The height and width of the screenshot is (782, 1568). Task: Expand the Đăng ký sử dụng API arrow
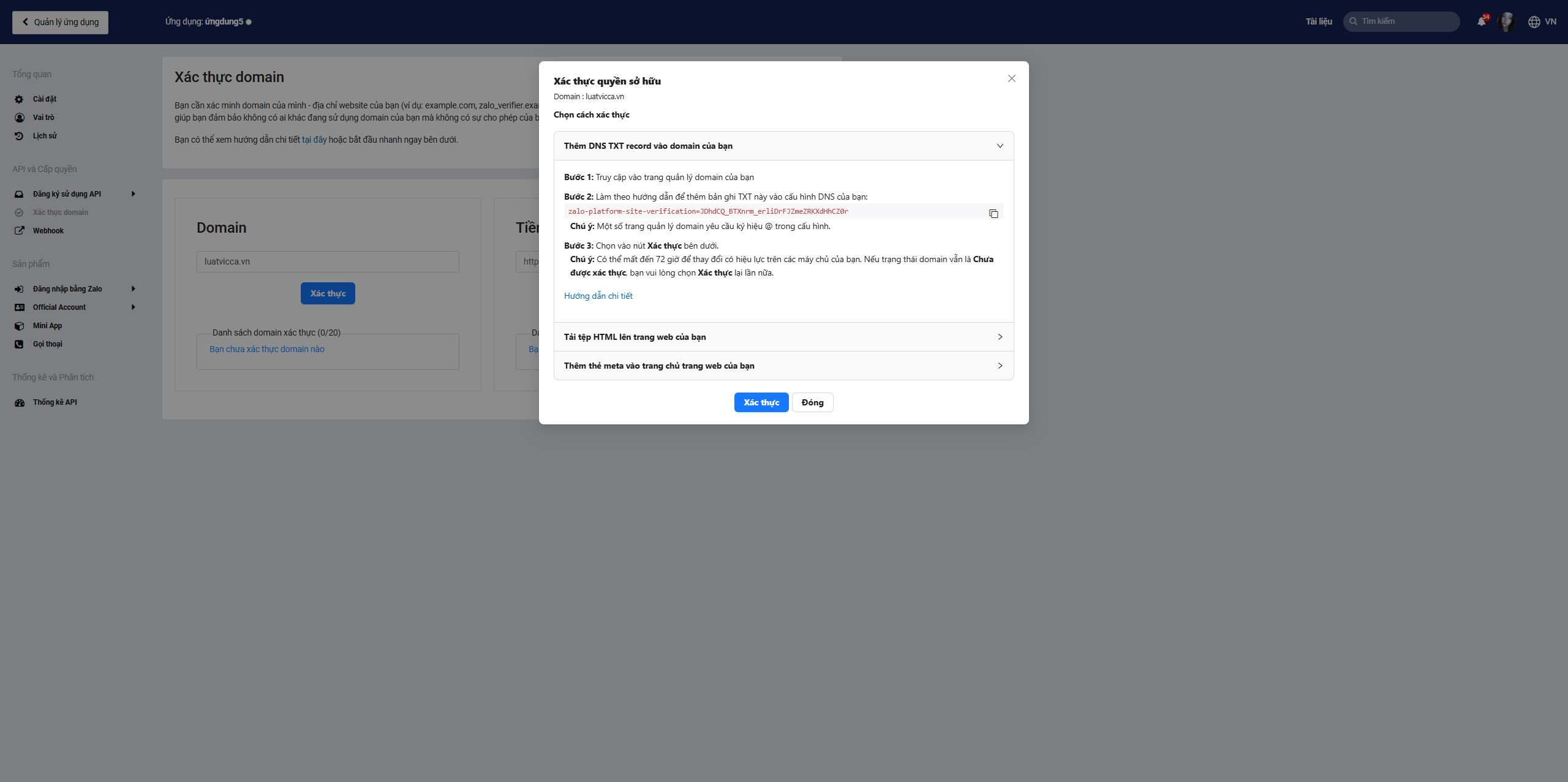click(x=133, y=194)
